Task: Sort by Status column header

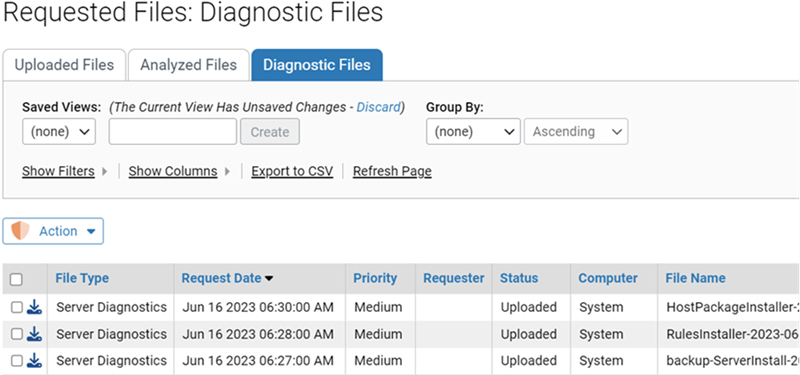Action: click(x=519, y=278)
